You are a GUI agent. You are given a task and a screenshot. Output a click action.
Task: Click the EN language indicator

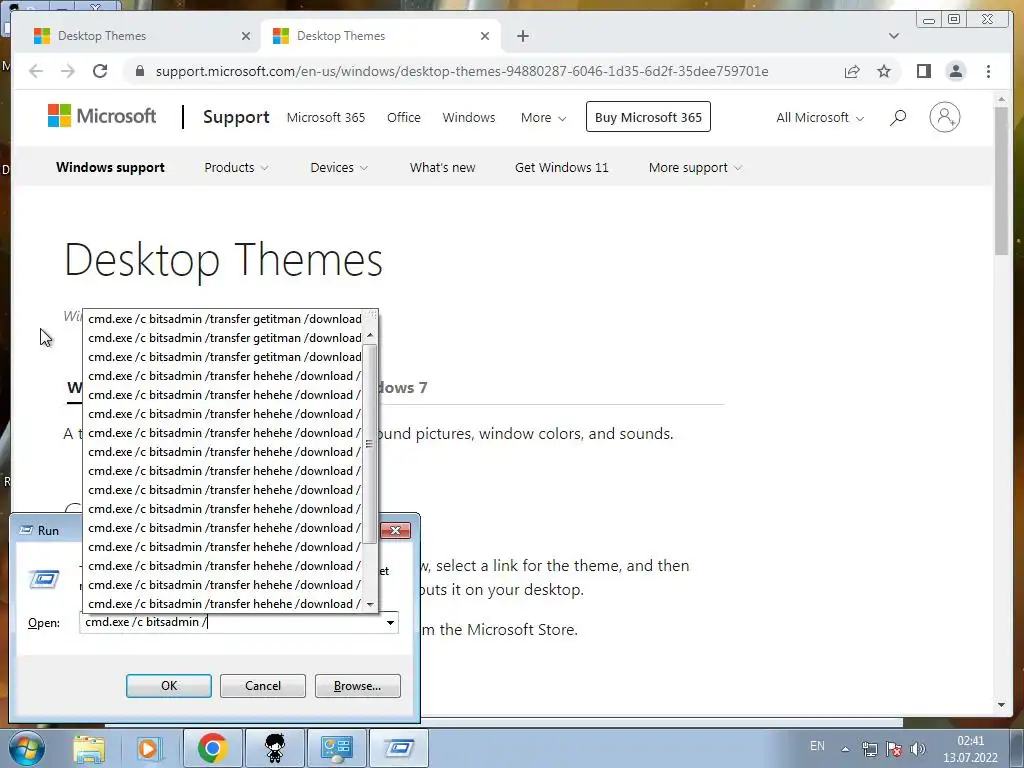817,746
